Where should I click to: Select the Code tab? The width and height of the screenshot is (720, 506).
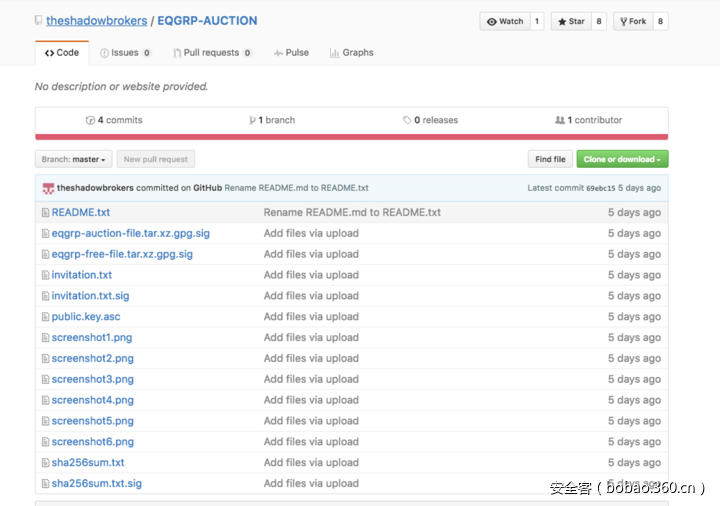tap(62, 53)
